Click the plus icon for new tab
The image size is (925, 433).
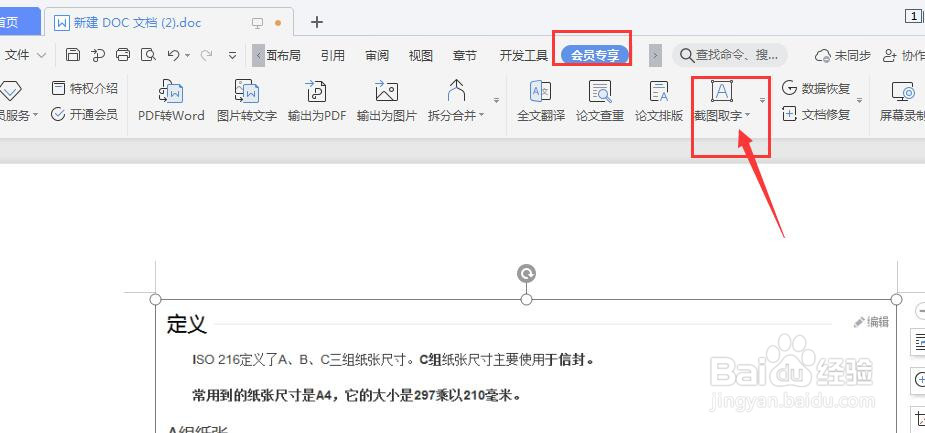click(317, 22)
